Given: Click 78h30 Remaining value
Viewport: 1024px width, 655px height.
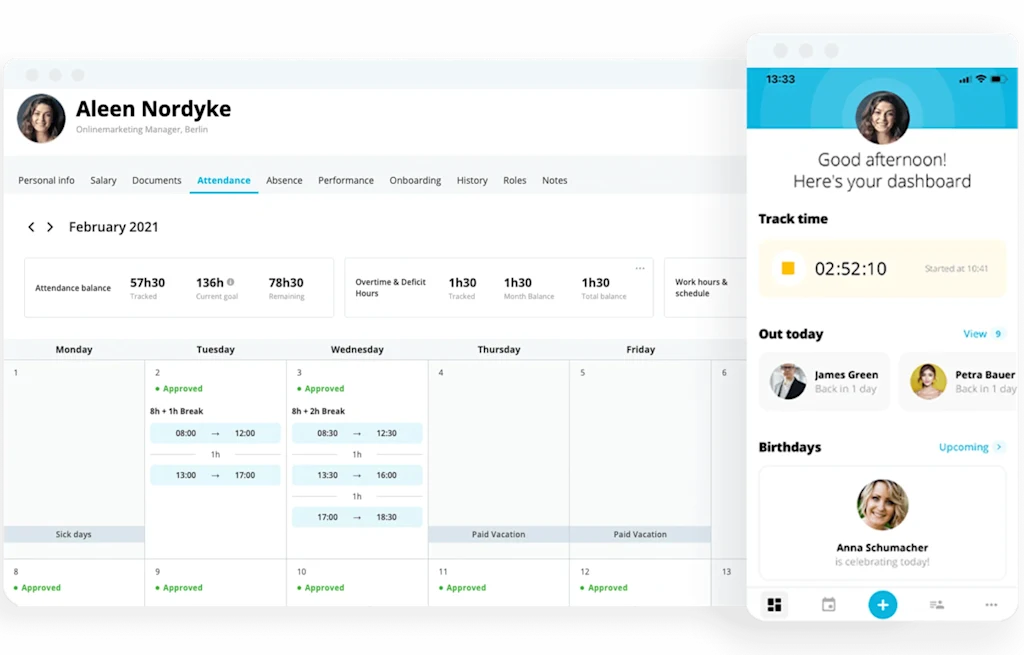Looking at the screenshot, I should [x=286, y=283].
